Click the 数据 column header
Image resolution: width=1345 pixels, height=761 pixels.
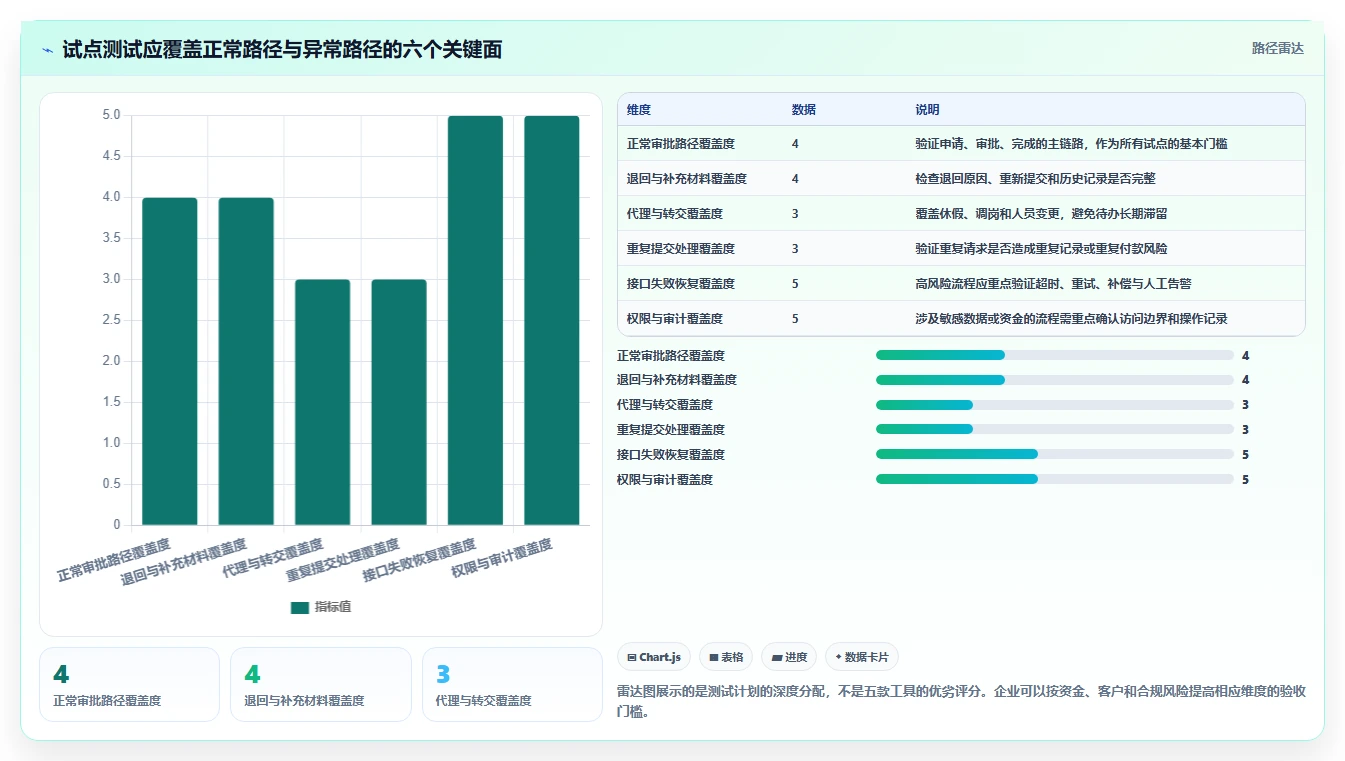tap(804, 109)
